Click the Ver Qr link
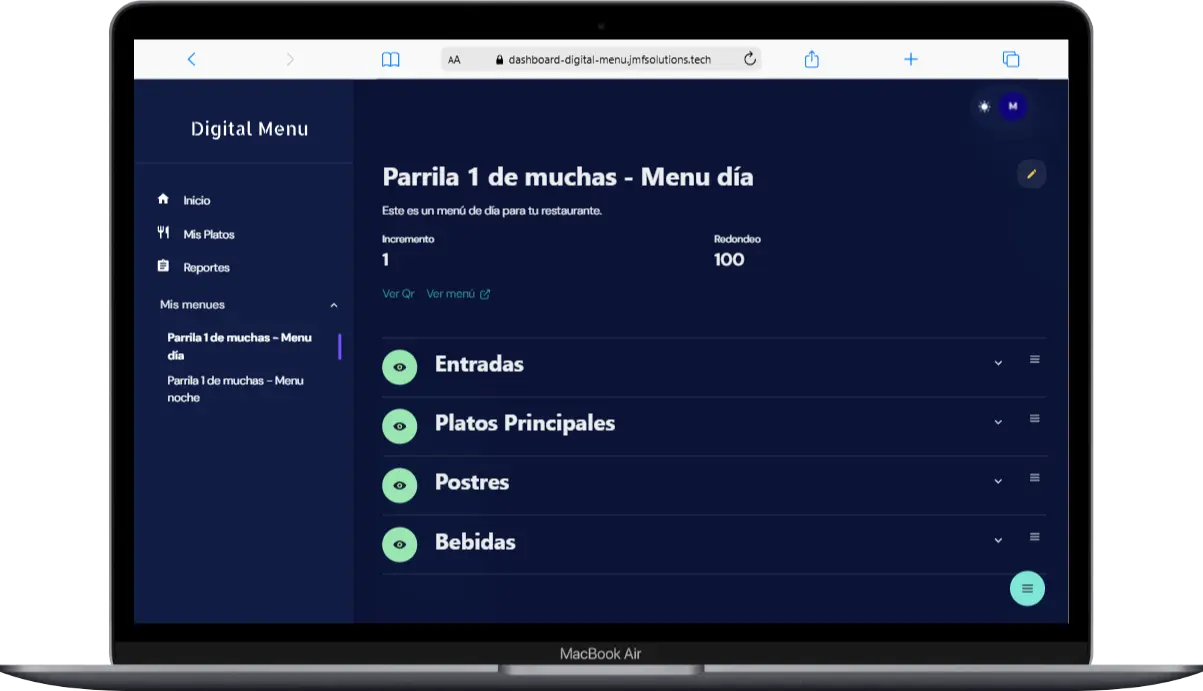The image size is (1203, 691). (x=398, y=294)
